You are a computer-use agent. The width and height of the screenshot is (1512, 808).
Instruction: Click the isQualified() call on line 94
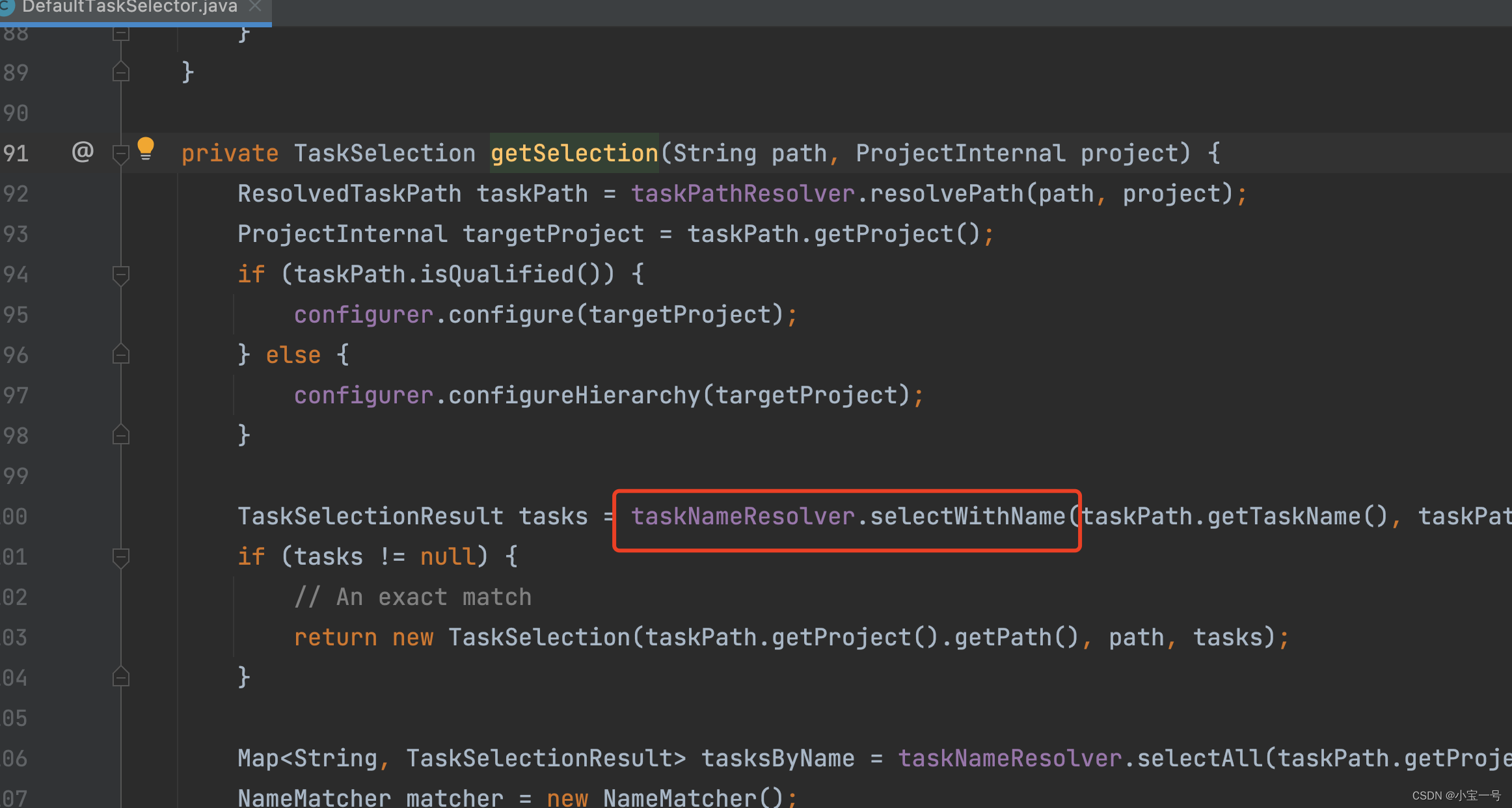(x=510, y=275)
